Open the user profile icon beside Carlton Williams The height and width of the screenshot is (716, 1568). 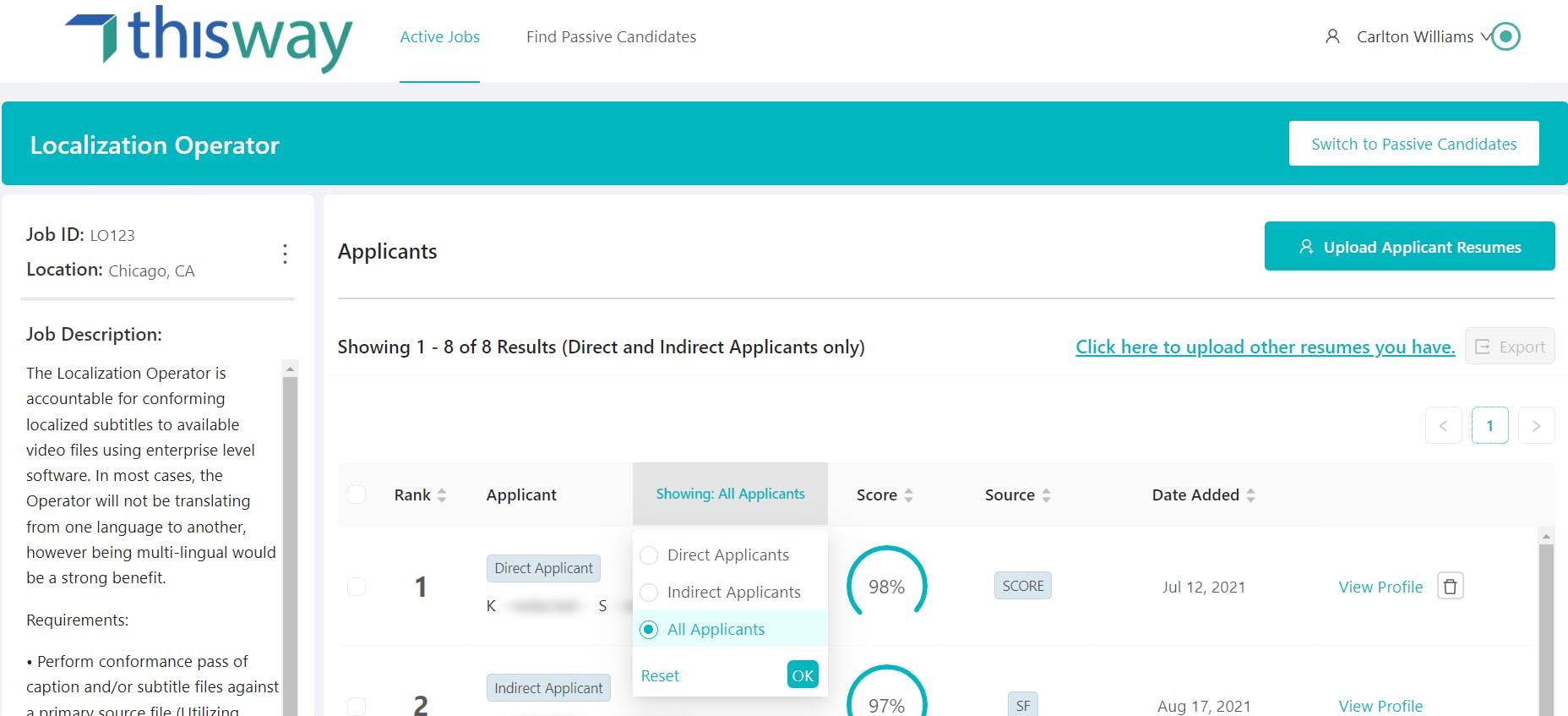coord(1332,36)
